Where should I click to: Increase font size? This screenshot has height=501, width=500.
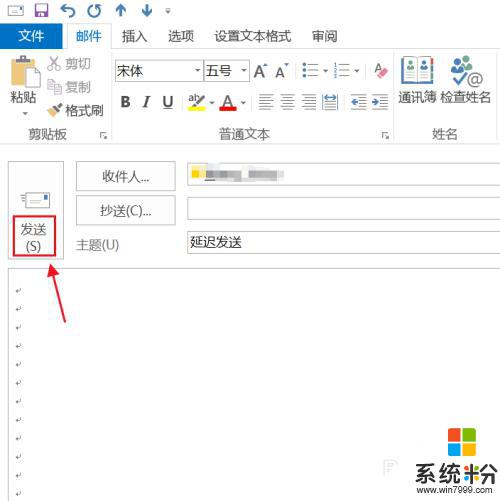[261, 70]
